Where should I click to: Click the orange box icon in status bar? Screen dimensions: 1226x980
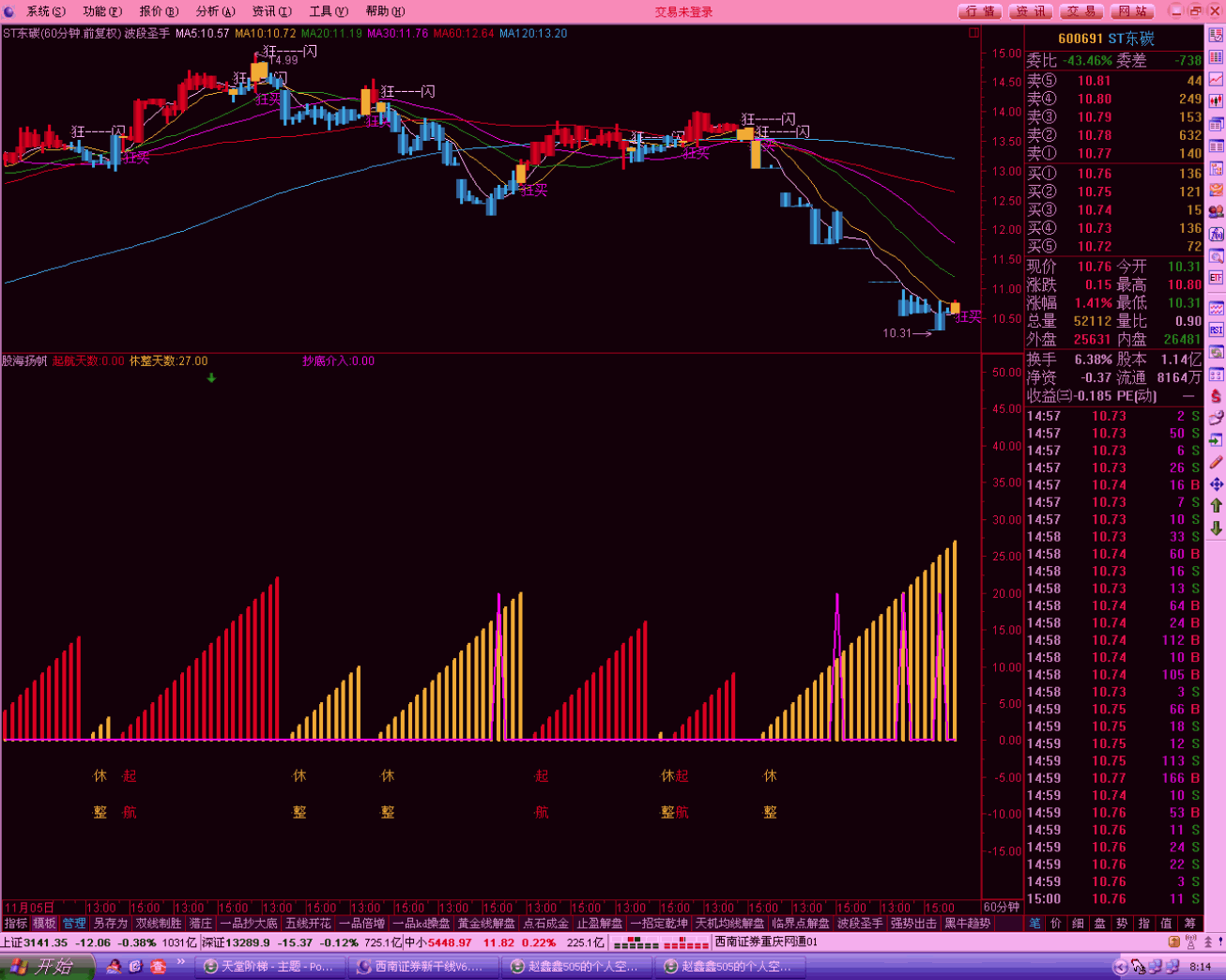[x=1174, y=942]
